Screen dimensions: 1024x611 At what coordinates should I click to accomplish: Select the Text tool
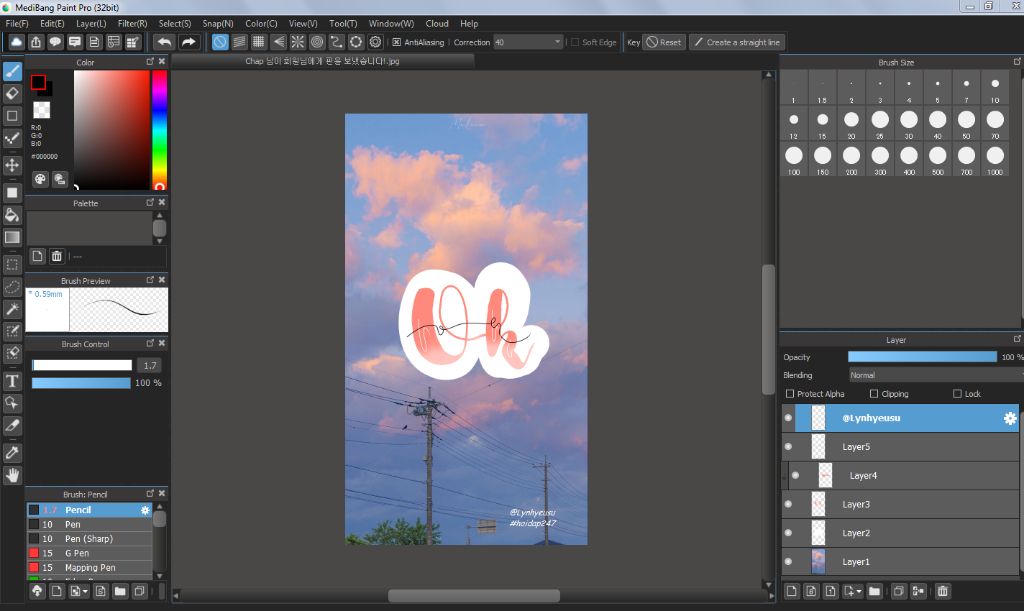pyautogui.click(x=12, y=381)
